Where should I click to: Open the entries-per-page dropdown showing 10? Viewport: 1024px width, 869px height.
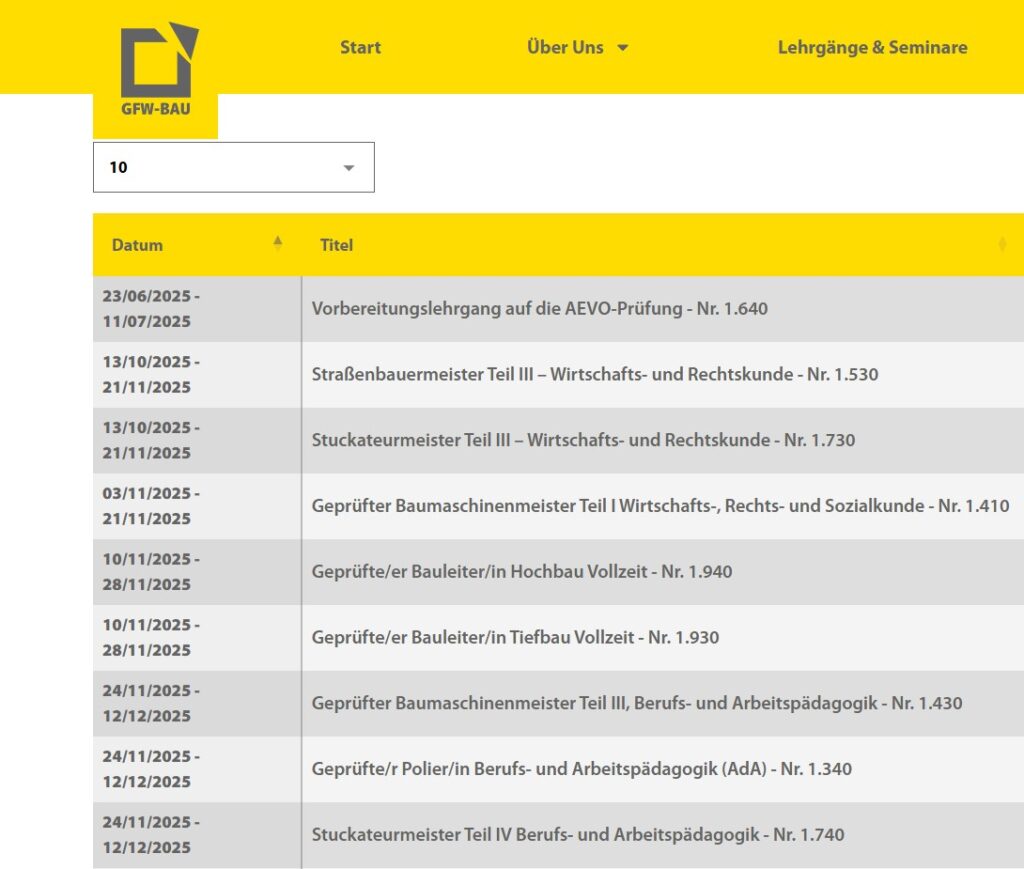[x=233, y=167]
